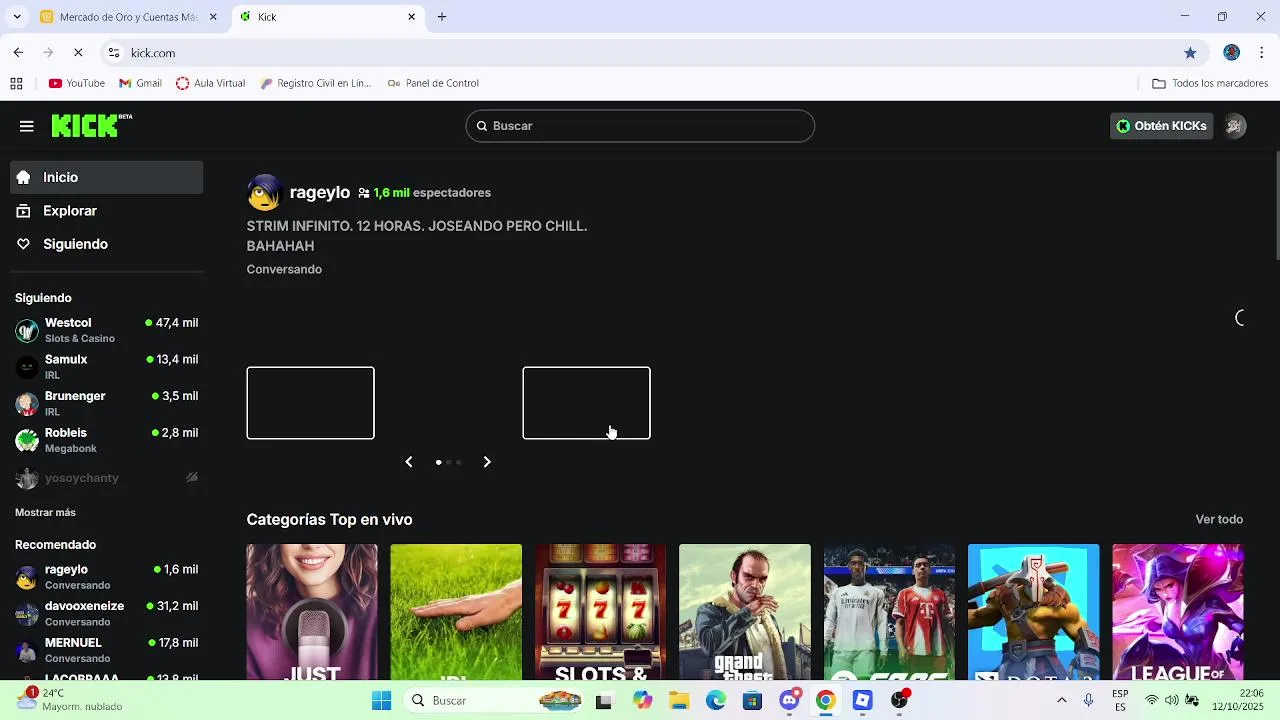The height and width of the screenshot is (720, 1280).
Task: Stop loading the page
Action: click(x=78, y=52)
